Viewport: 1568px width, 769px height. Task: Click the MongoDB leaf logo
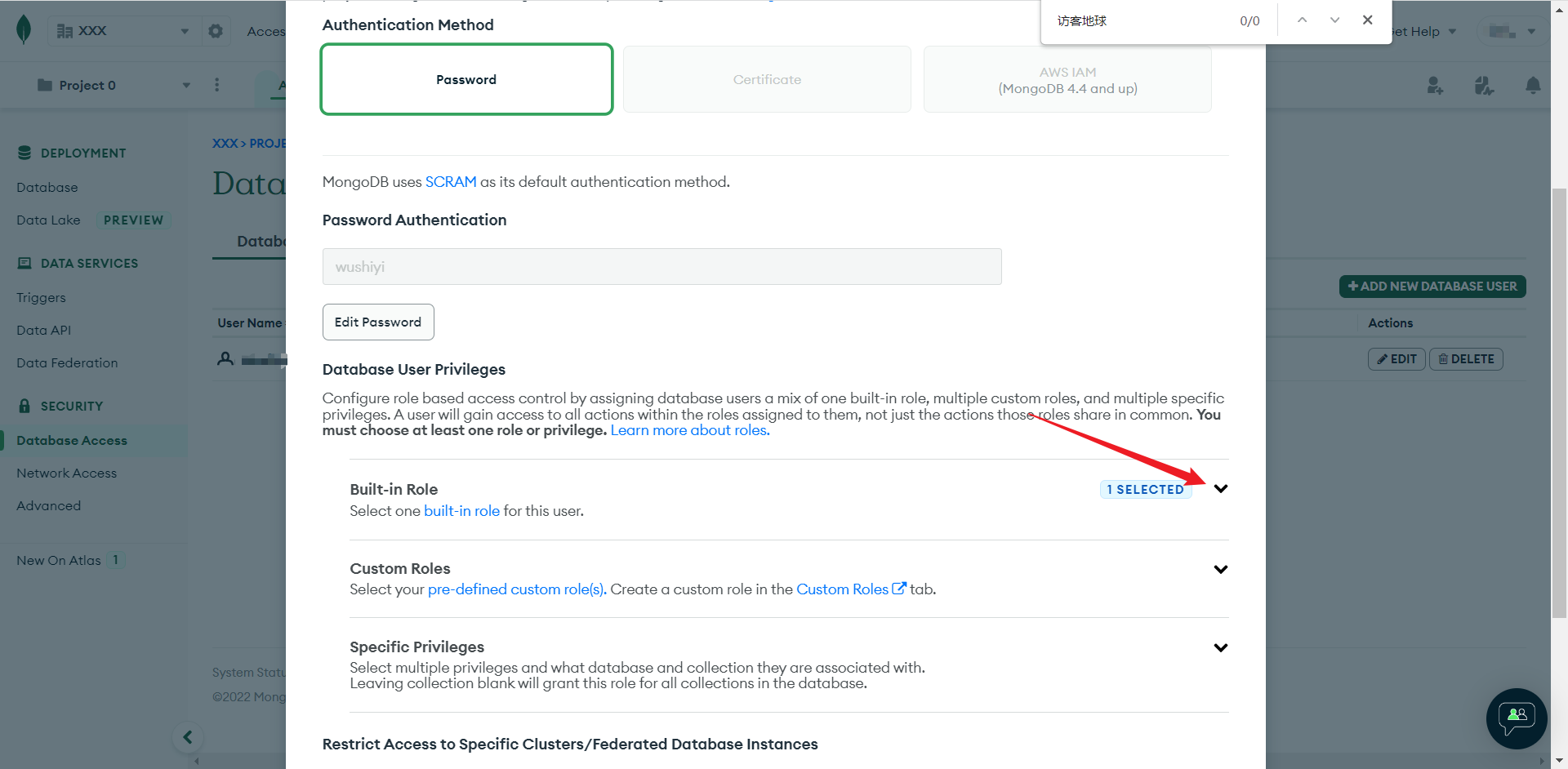tap(24, 30)
